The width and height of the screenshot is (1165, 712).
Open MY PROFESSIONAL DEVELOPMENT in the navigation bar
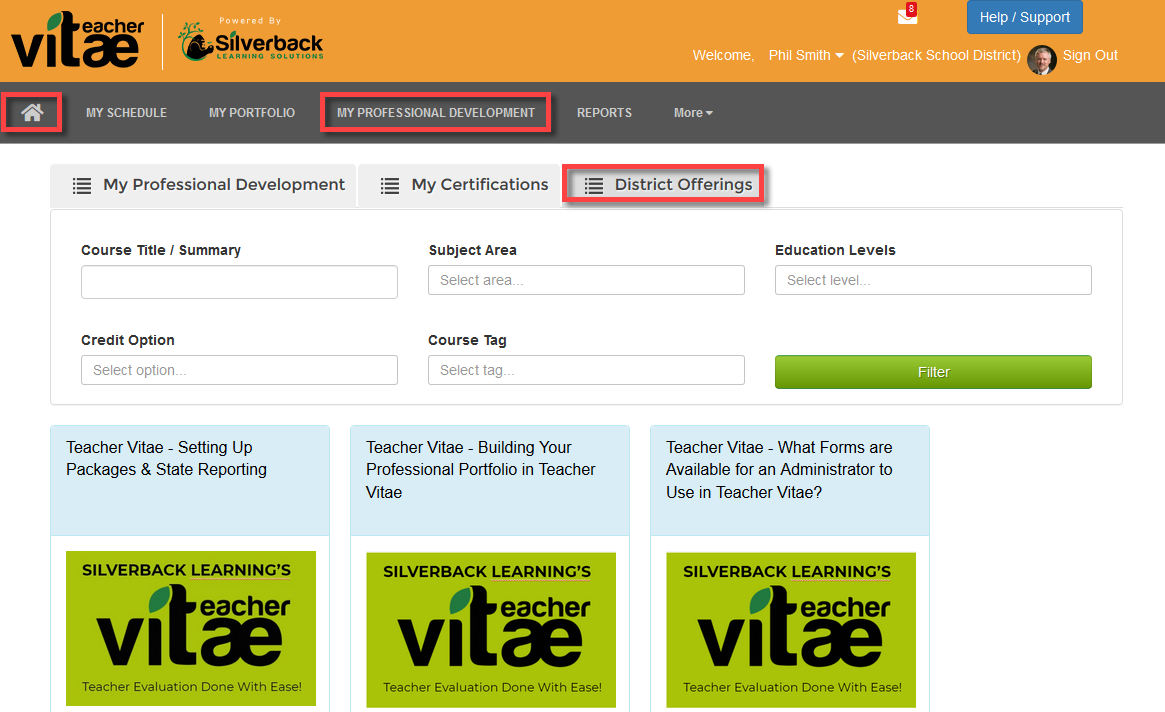435,113
